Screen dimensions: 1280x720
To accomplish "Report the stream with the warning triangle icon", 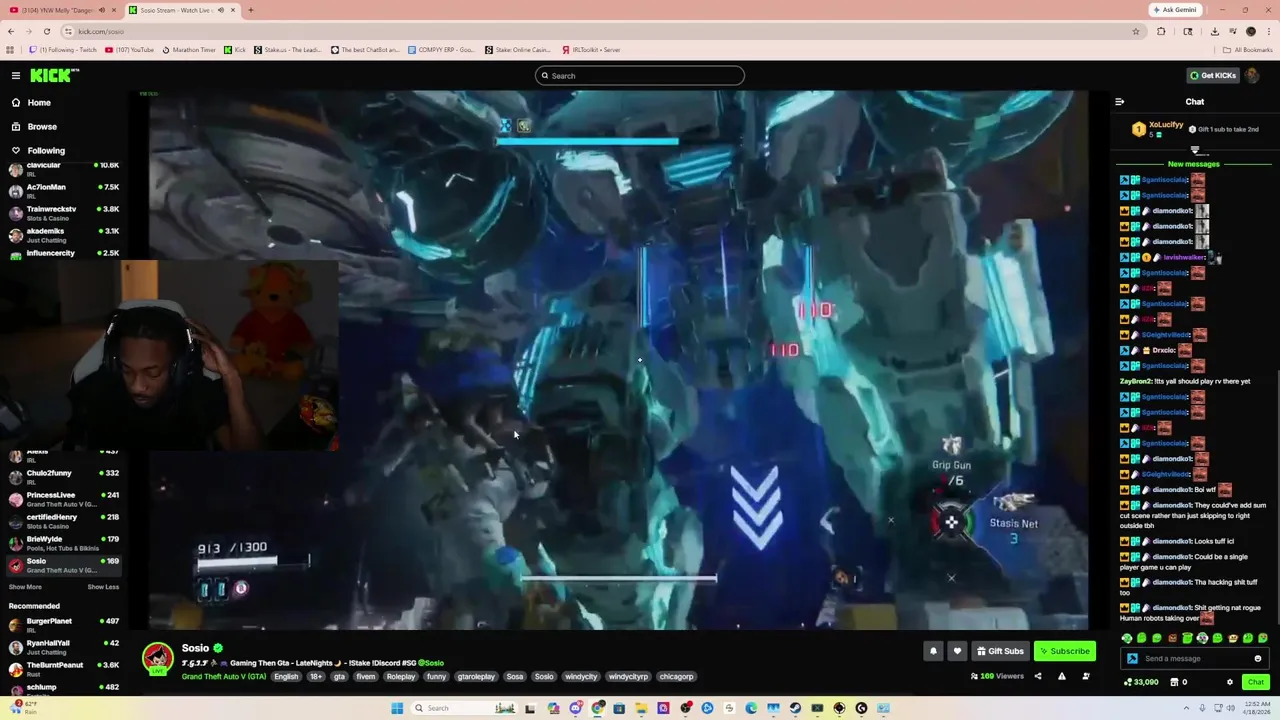I will (x=1062, y=677).
